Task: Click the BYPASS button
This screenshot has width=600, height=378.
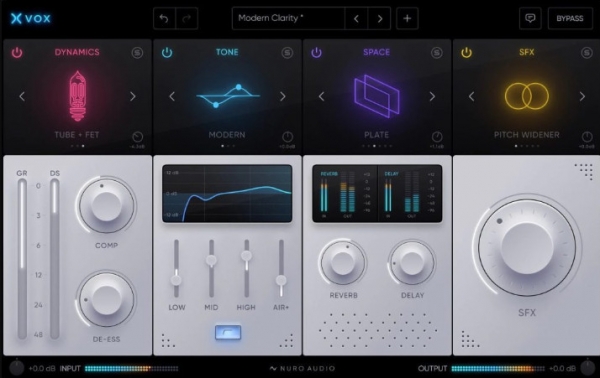Action: 570,18
